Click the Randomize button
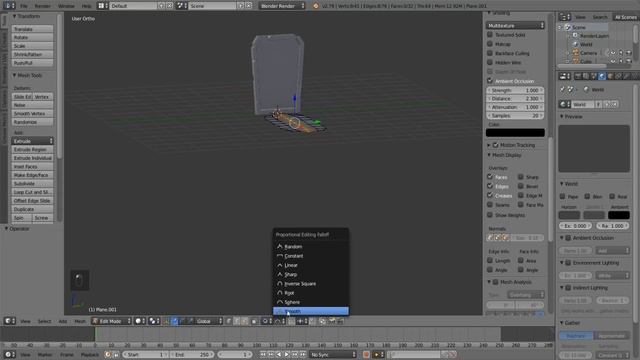 32,122
